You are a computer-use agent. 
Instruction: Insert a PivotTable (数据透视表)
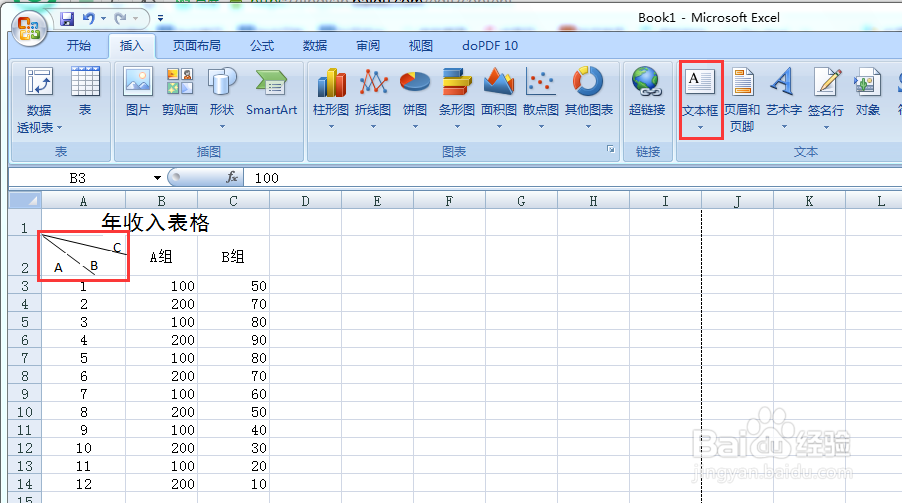39,101
